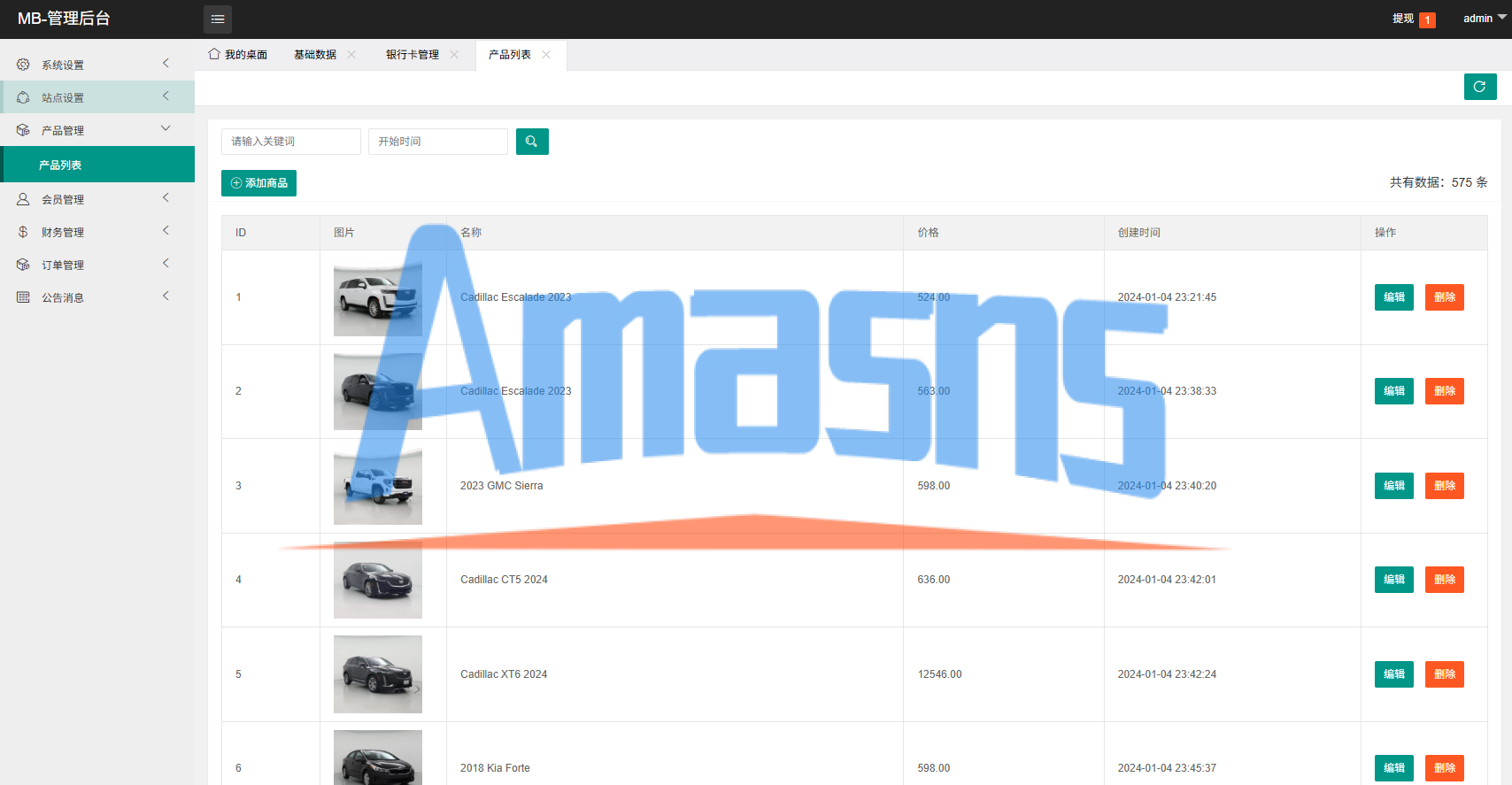Viewport: 1512px width, 785px height.
Task: Close the 基础数据 tab
Action: (351, 55)
